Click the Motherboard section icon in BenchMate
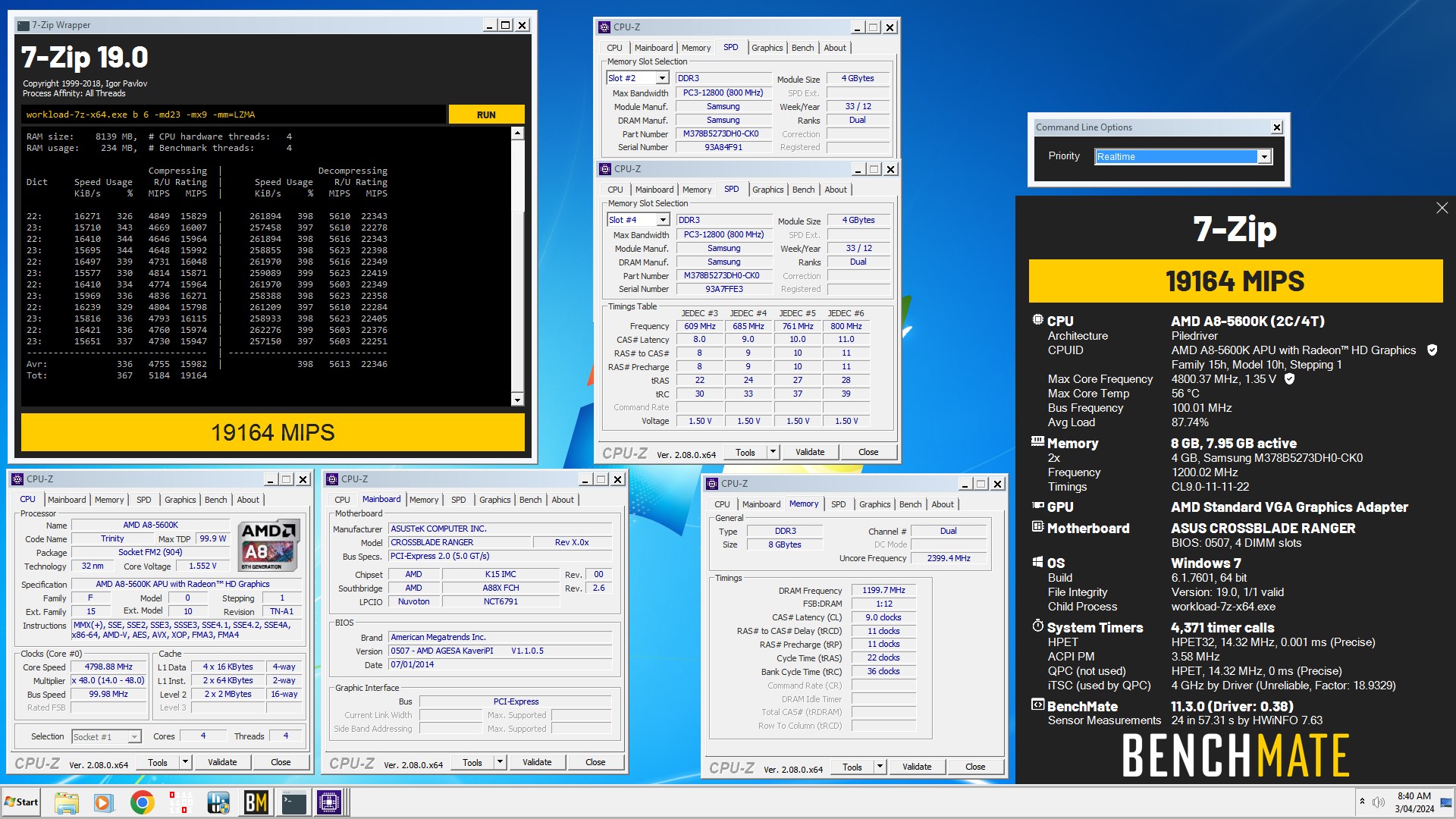Viewport: 1456px width, 819px height. click(x=1037, y=526)
